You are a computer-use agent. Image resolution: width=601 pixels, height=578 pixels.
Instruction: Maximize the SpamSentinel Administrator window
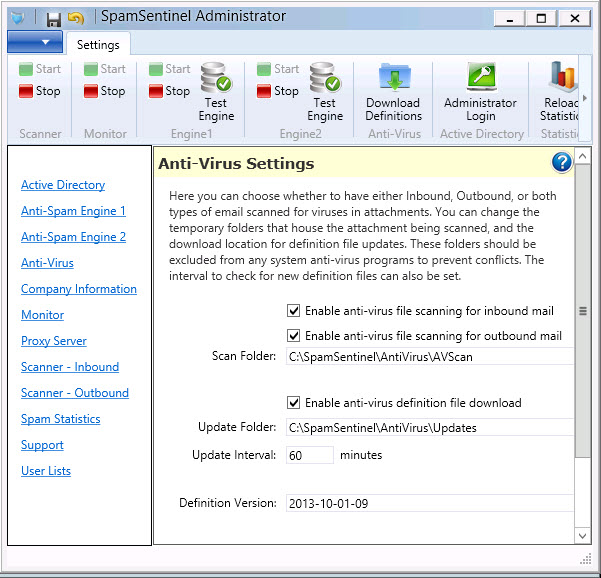click(x=541, y=18)
